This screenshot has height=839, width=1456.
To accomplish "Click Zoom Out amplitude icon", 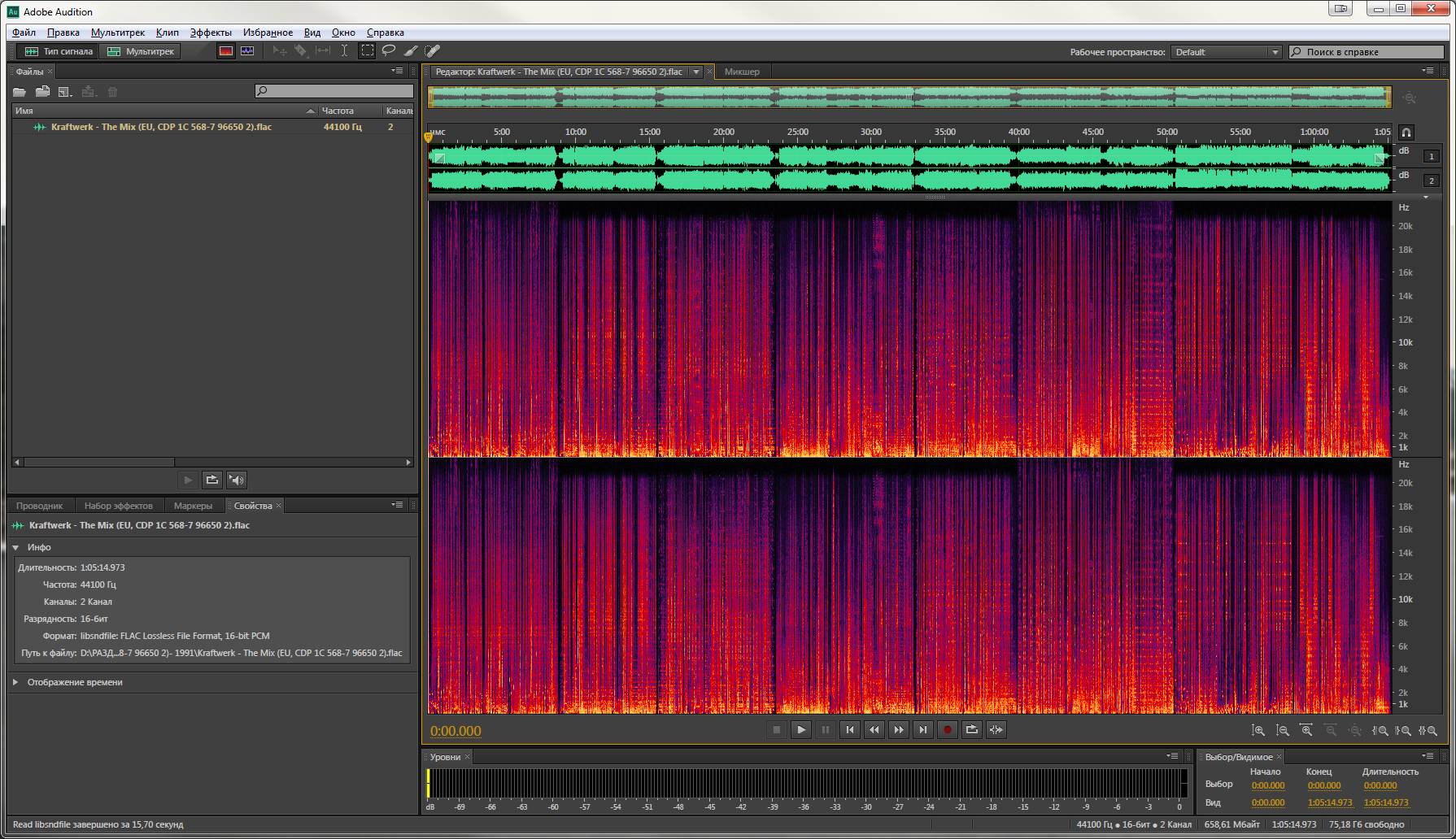I will 1283,731.
